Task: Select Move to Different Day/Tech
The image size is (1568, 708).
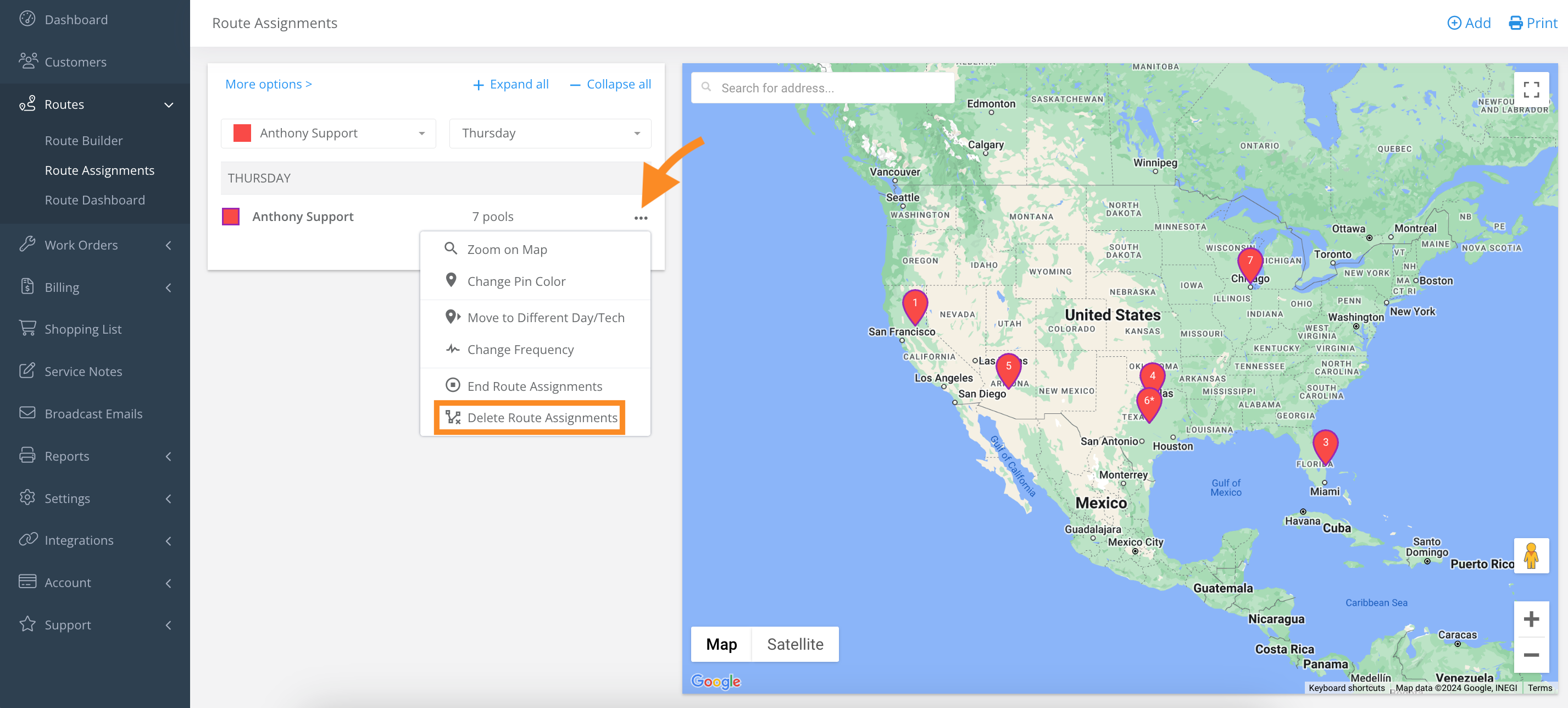Action: click(x=535, y=317)
